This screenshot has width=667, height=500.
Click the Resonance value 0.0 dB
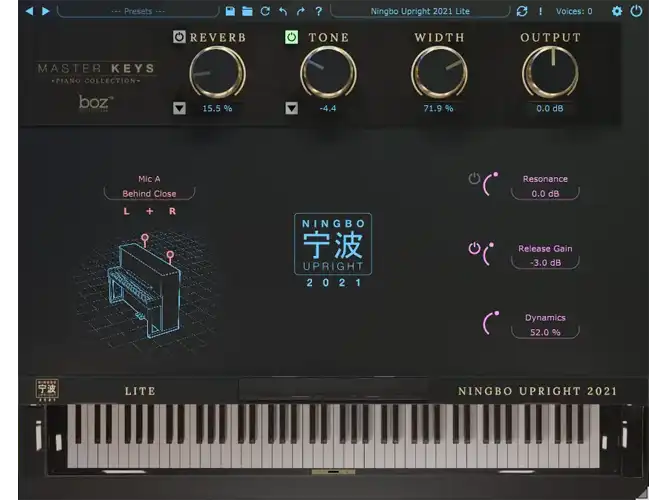[545, 194]
